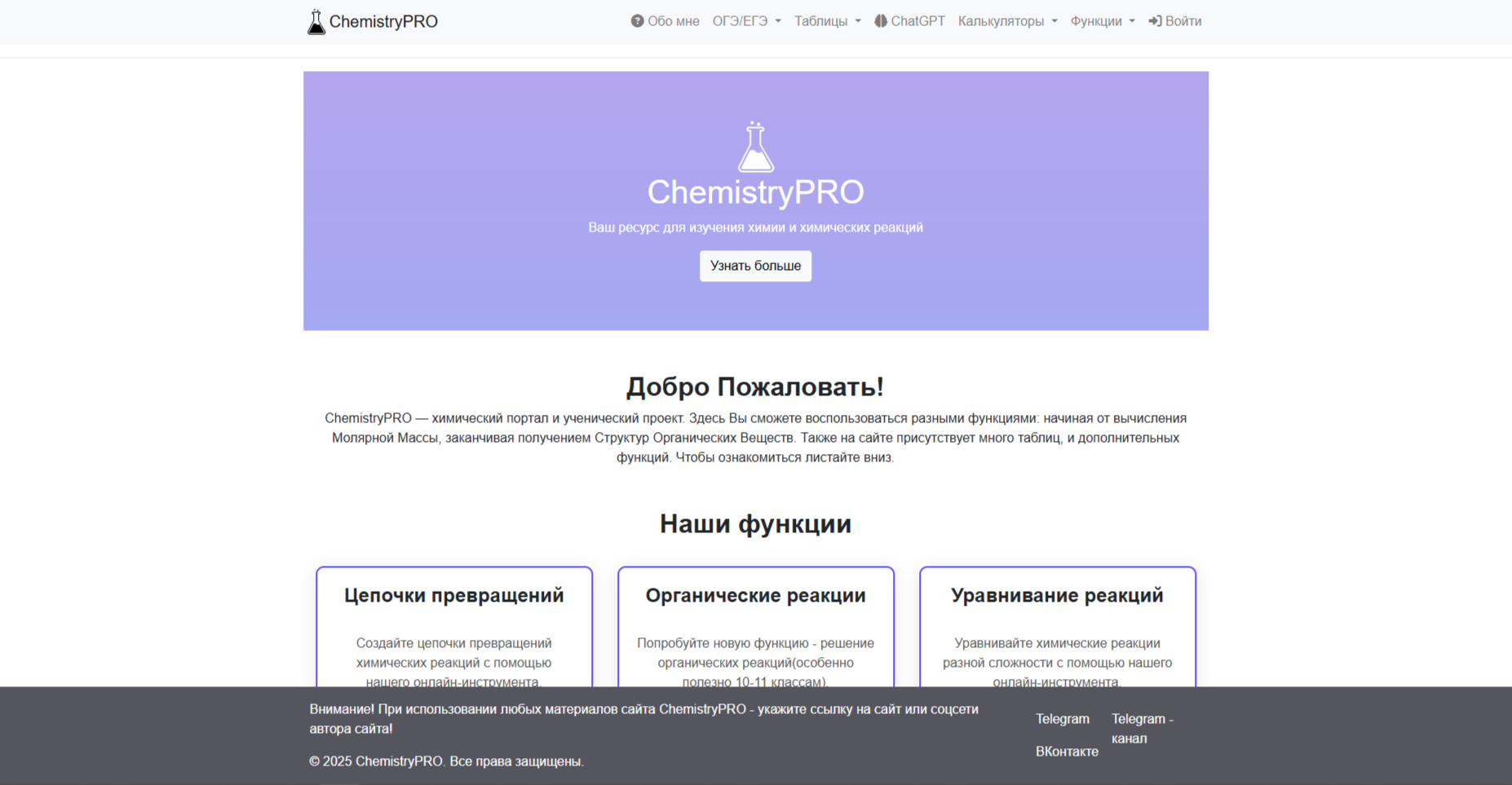The width and height of the screenshot is (1512, 785).
Task: Click the large white flask icon in banner
Action: [x=756, y=148]
